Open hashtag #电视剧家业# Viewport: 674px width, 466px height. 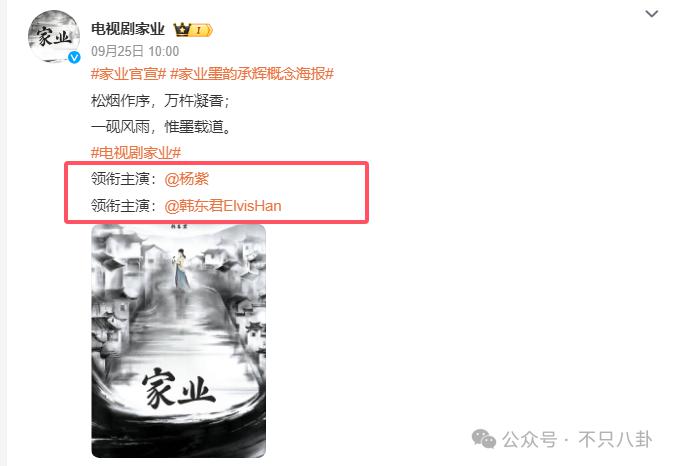(x=136, y=152)
